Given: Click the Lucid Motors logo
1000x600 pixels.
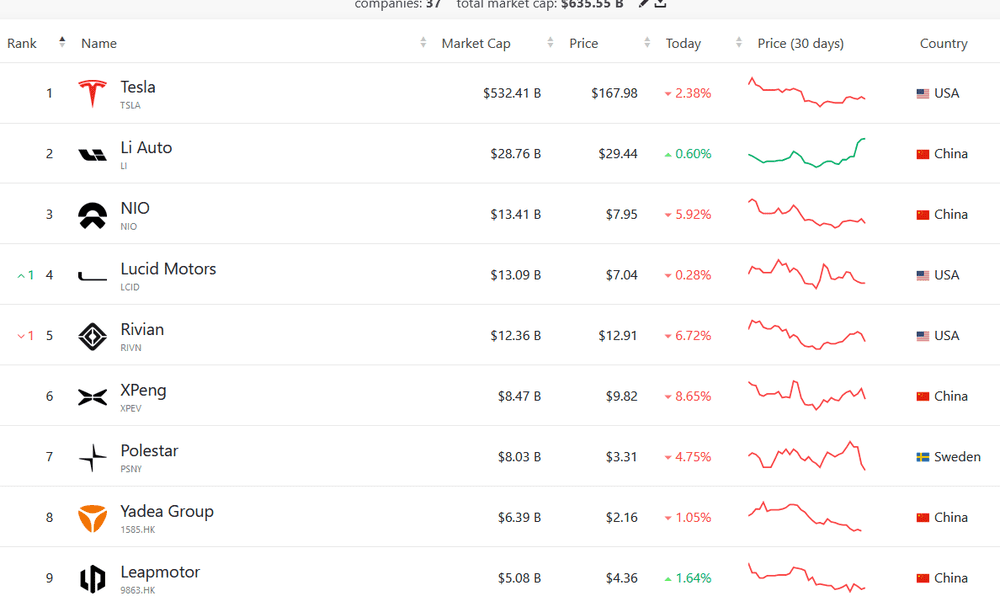Looking at the screenshot, I should pos(92,276).
